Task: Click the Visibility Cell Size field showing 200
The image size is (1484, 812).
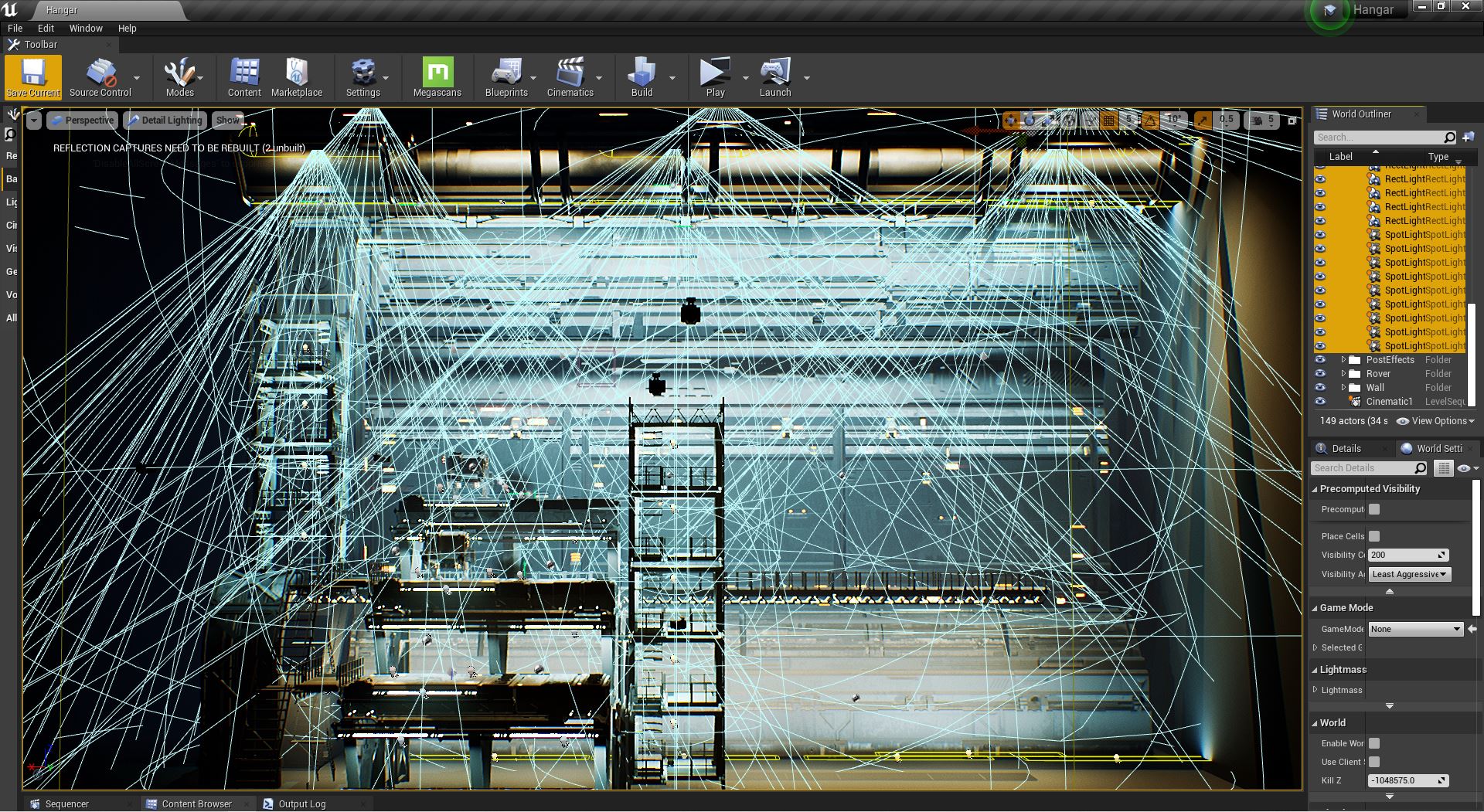Action: pos(1407,555)
